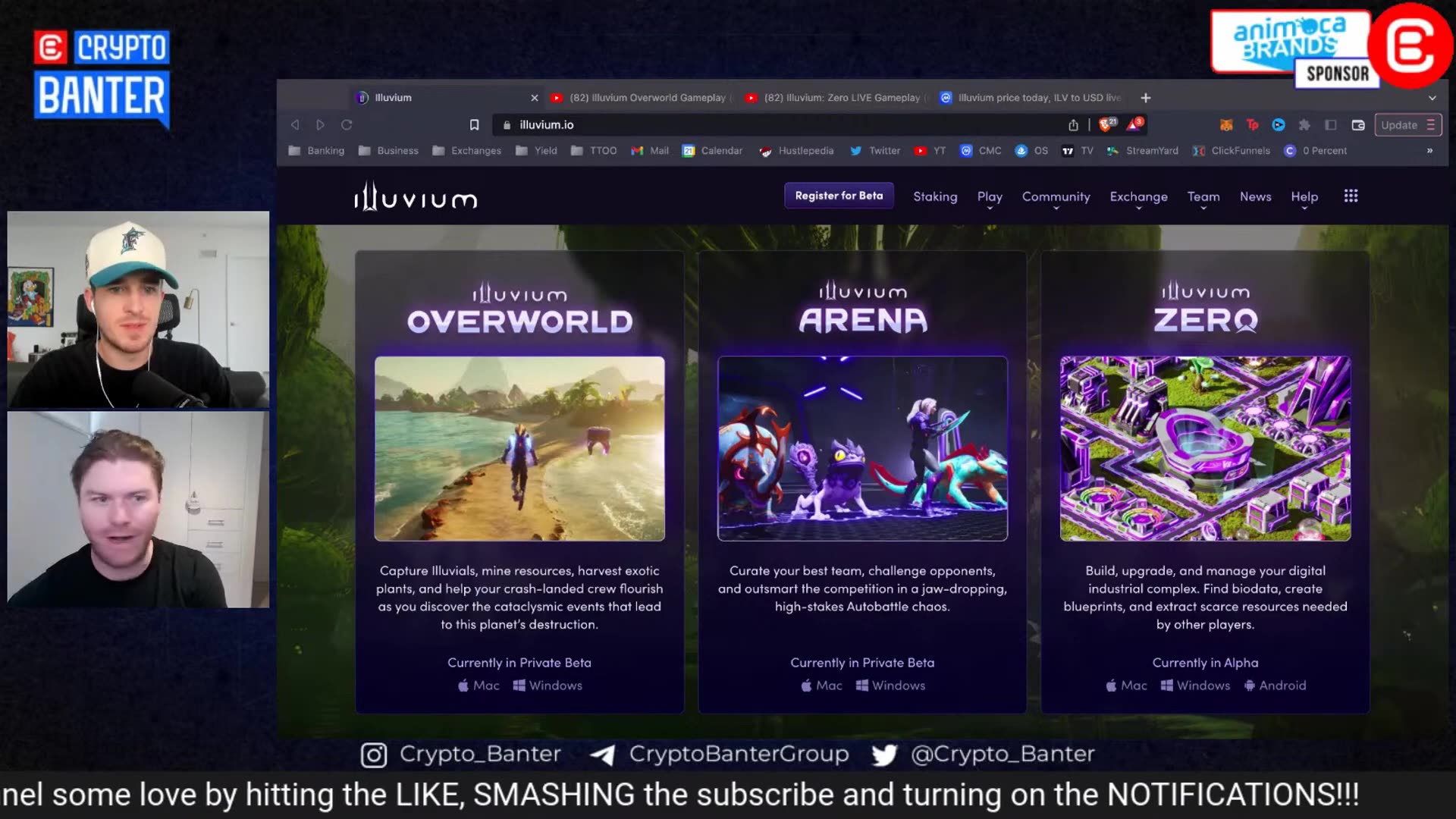Click the Update browser button
Image resolution: width=1456 pixels, height=819 pixels.
tap(1407, 125)
